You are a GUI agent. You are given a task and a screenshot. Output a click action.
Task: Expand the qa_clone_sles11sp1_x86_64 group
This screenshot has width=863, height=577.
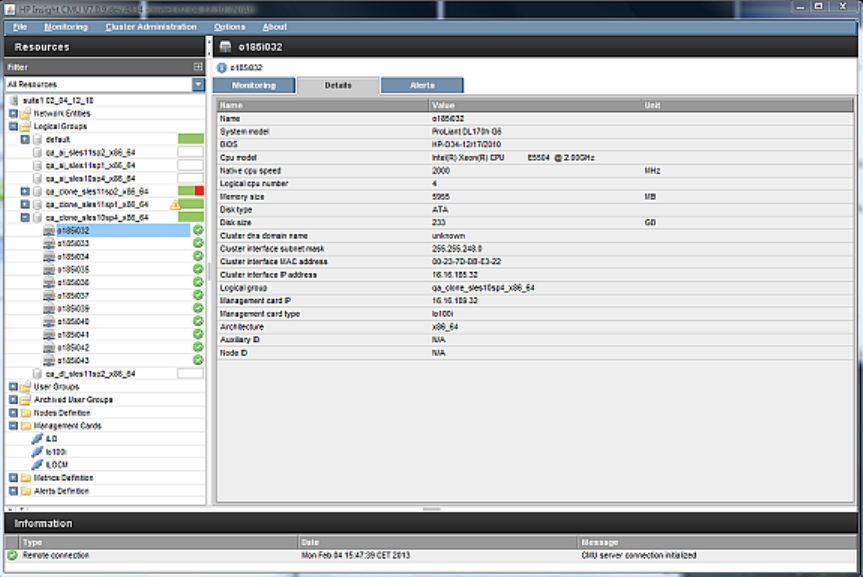click(x=25, y=204)
